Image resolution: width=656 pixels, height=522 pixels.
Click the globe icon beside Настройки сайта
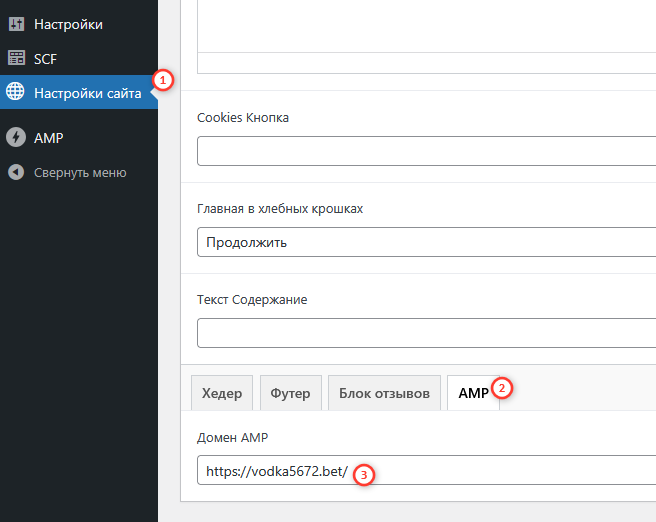click(x=15, y=93)
